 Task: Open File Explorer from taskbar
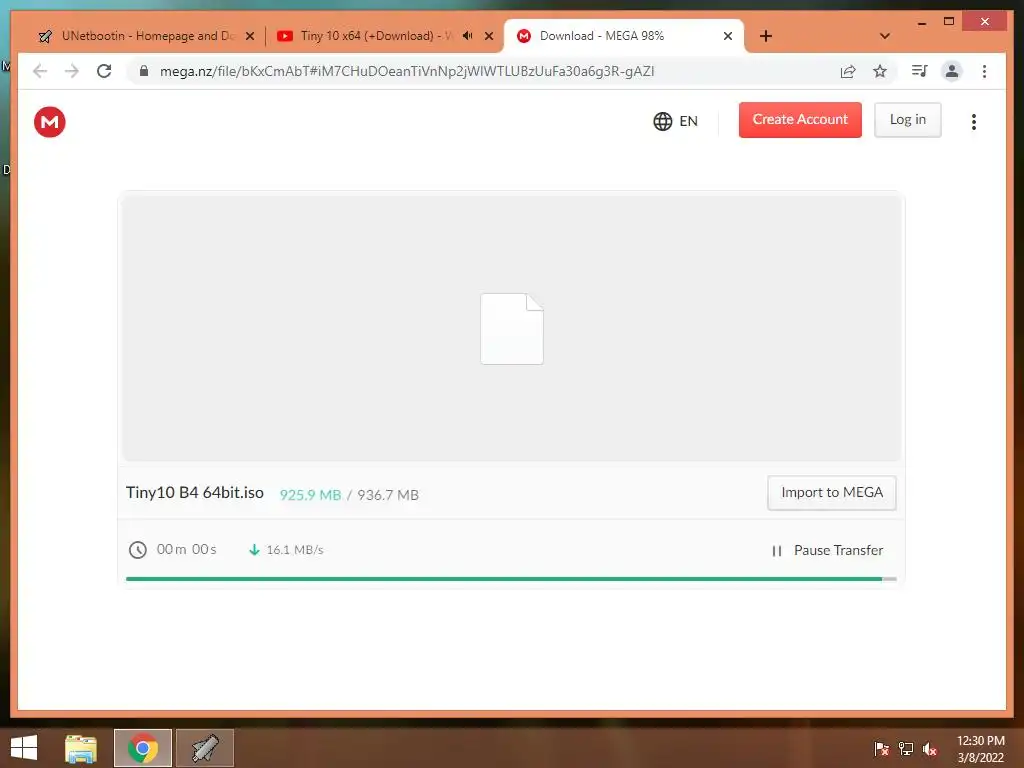click(x=81, y=748)
